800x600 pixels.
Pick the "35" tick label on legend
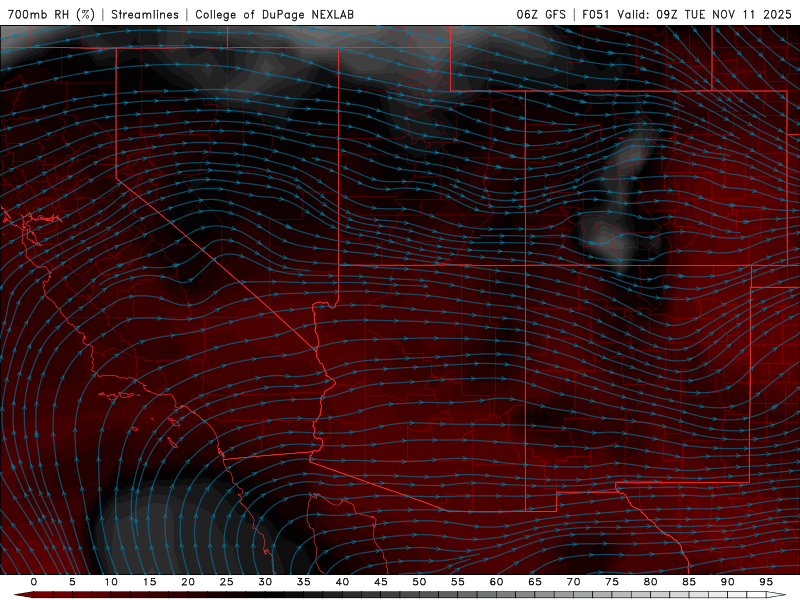304,582
